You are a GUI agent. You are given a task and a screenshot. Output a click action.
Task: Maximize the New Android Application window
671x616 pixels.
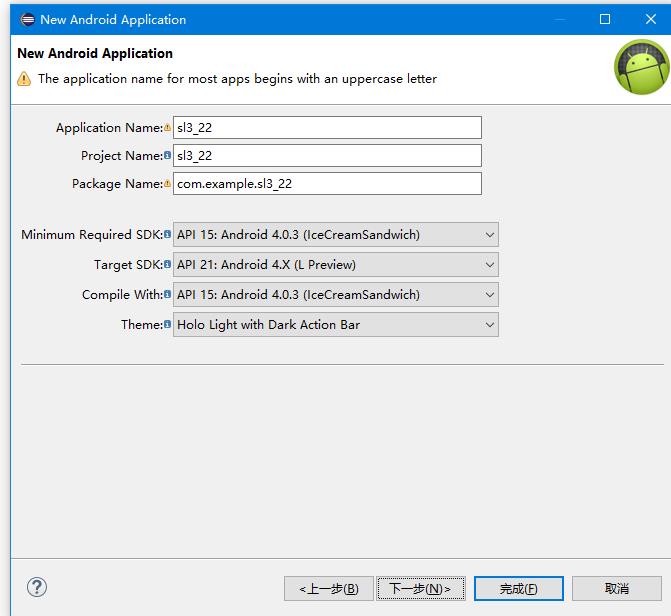(605, 19)
